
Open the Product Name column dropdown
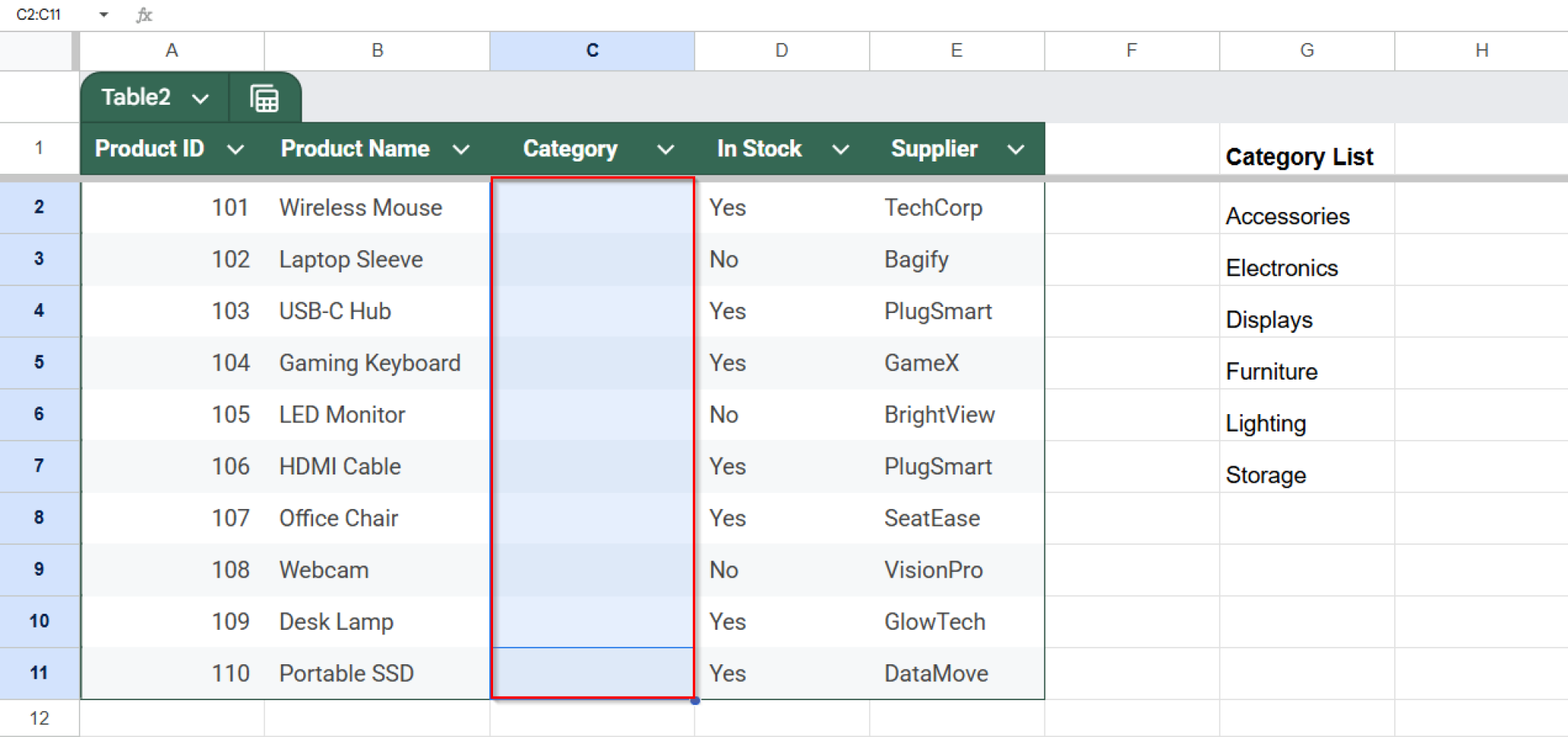[461, 149]
